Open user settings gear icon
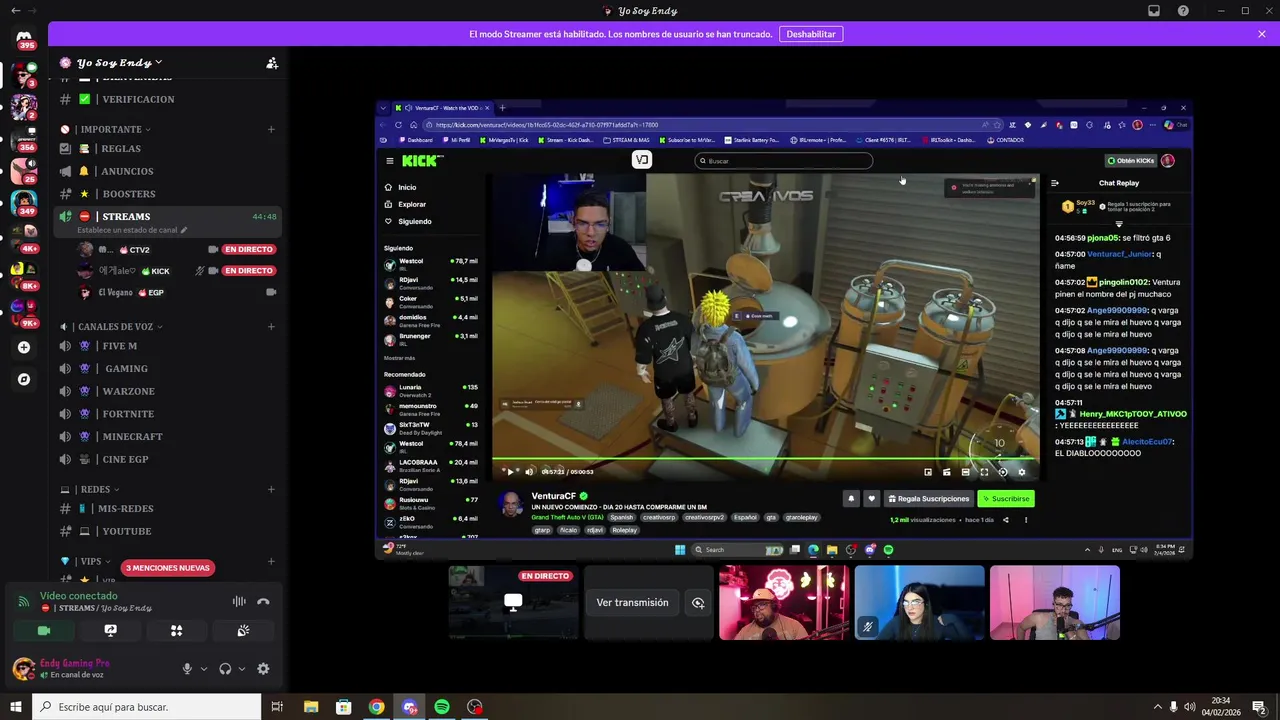This screenshot has width=1280, height=720. [x=263, y=669]
